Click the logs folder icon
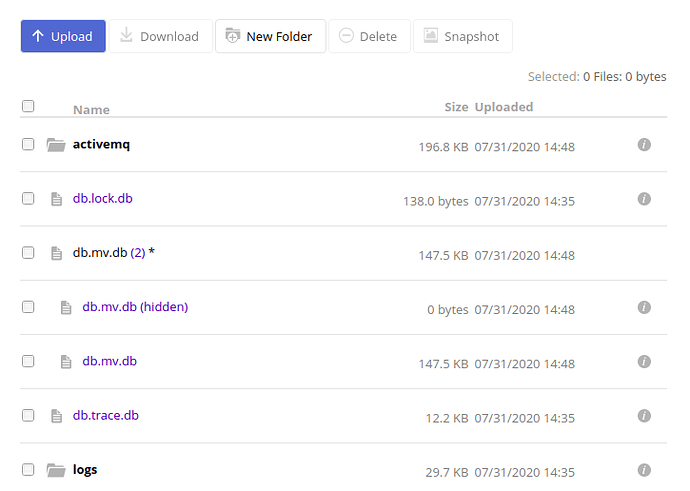Screen dimensions: 690x491 [x=56, y=470]
